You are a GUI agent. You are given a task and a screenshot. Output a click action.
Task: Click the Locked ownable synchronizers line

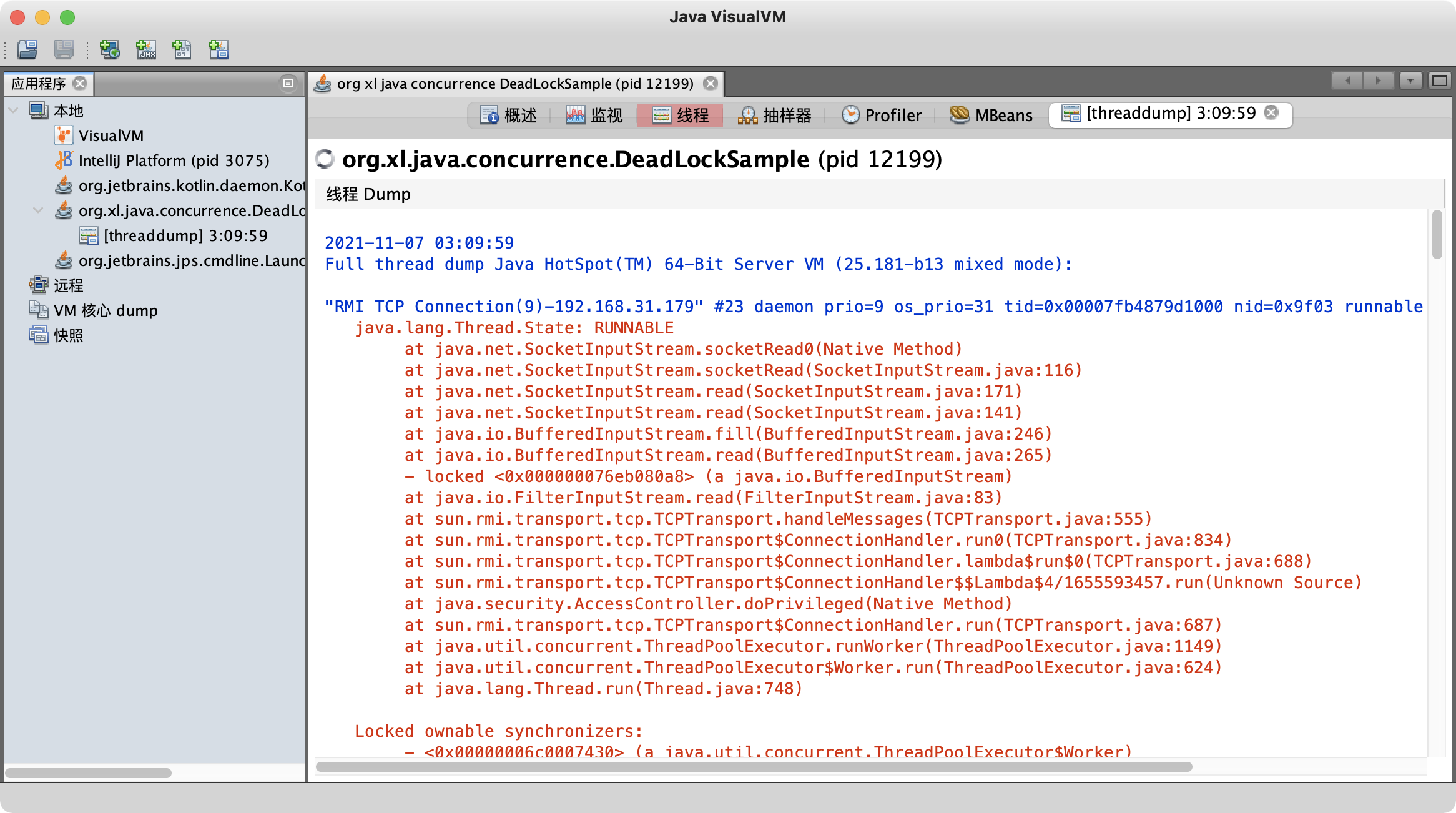click(498, 731)
